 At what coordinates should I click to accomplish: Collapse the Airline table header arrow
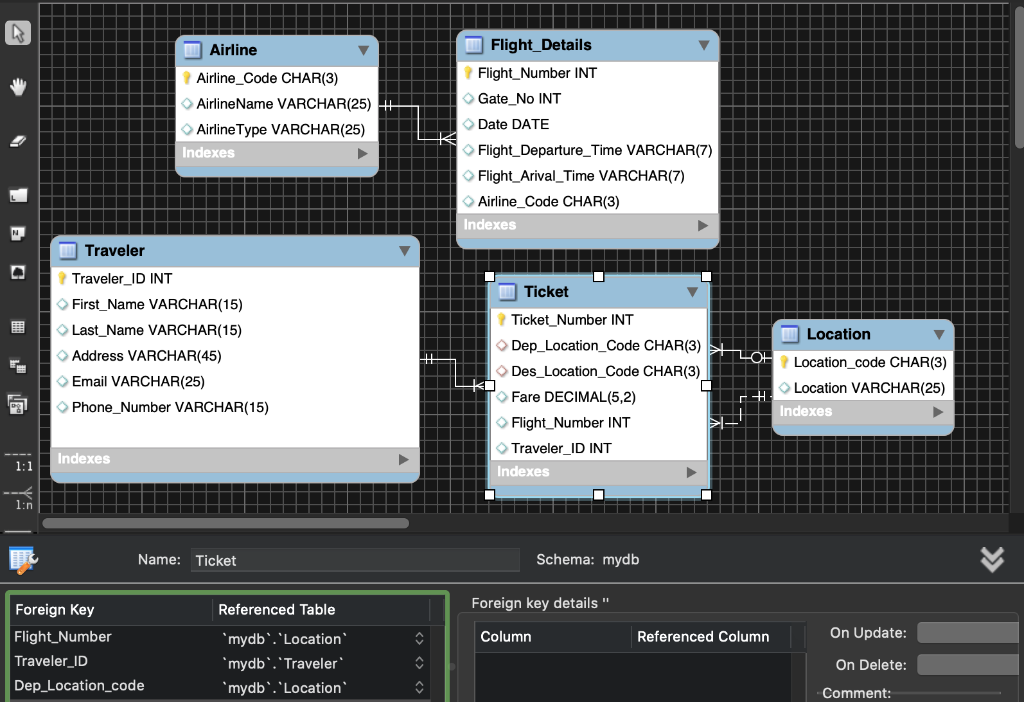pos(364,50)
